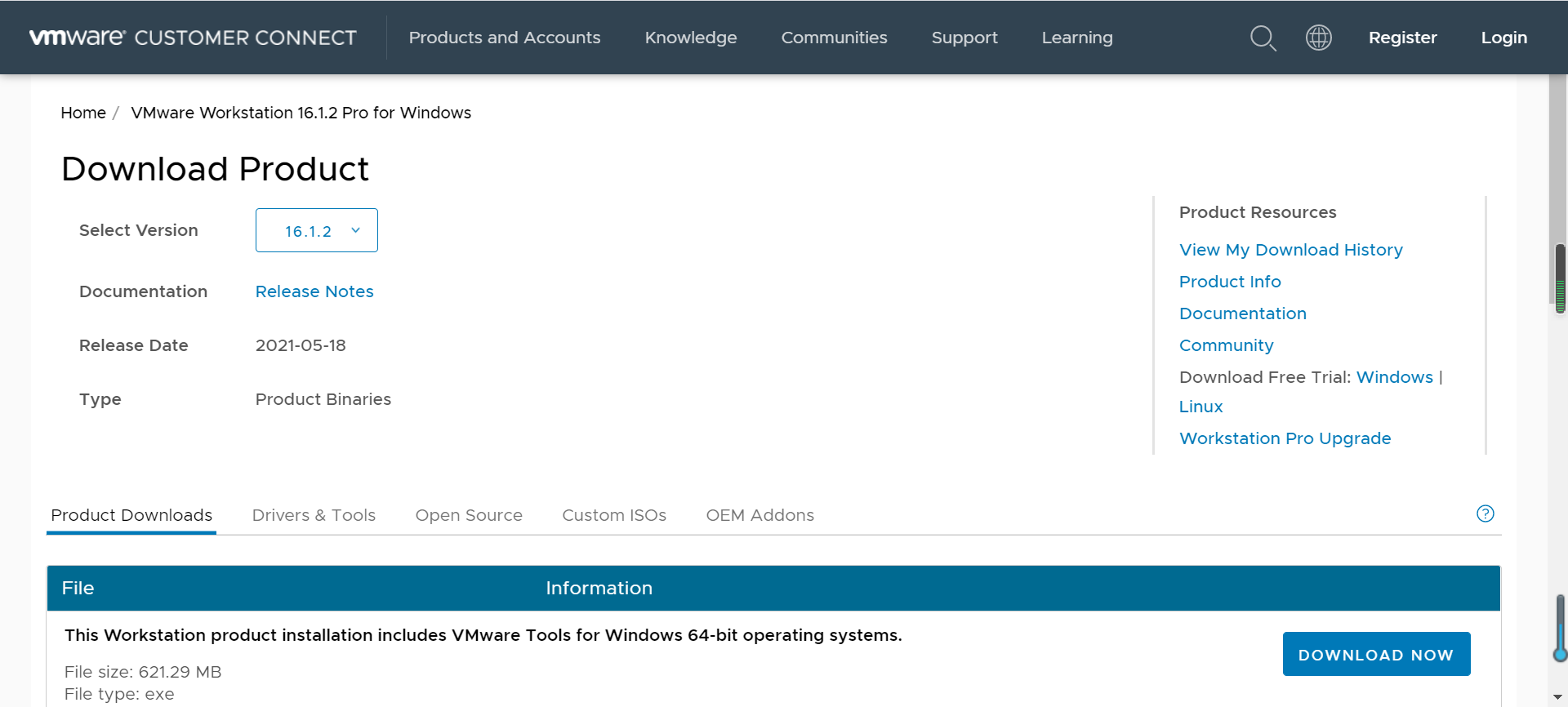Select the Product Downloads tab
Screen dimensions: 1568x707
tap(131, 515)
